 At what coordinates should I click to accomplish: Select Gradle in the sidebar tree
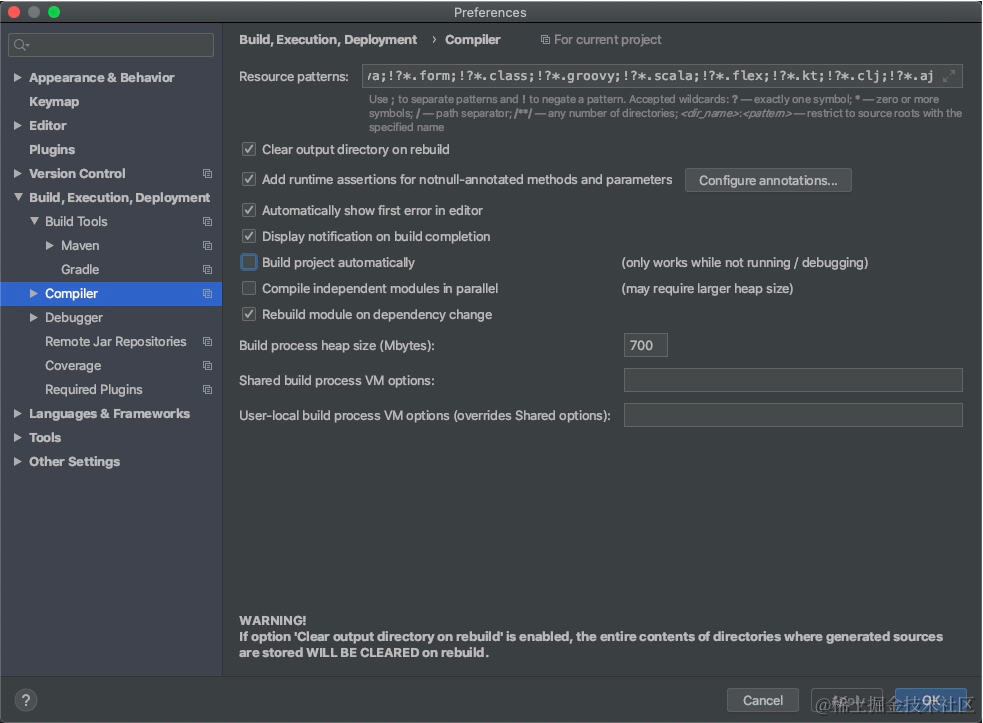click(80, 269)
